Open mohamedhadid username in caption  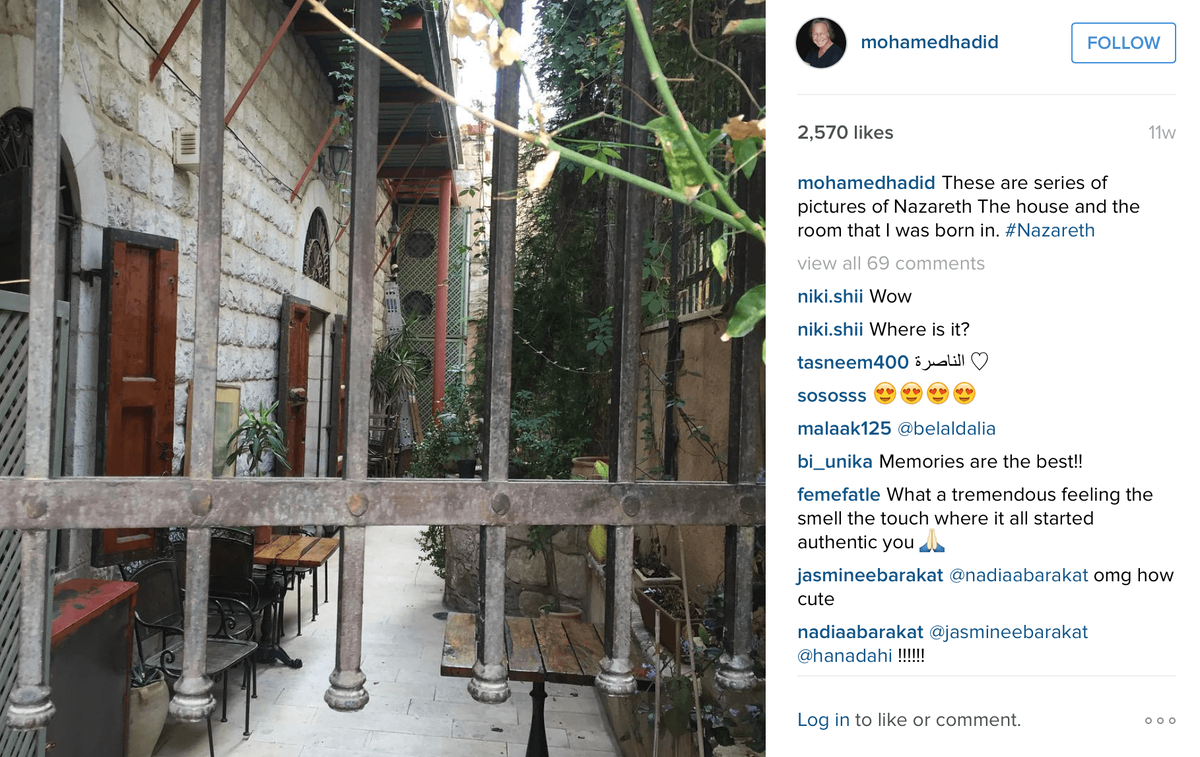point(866,182)
